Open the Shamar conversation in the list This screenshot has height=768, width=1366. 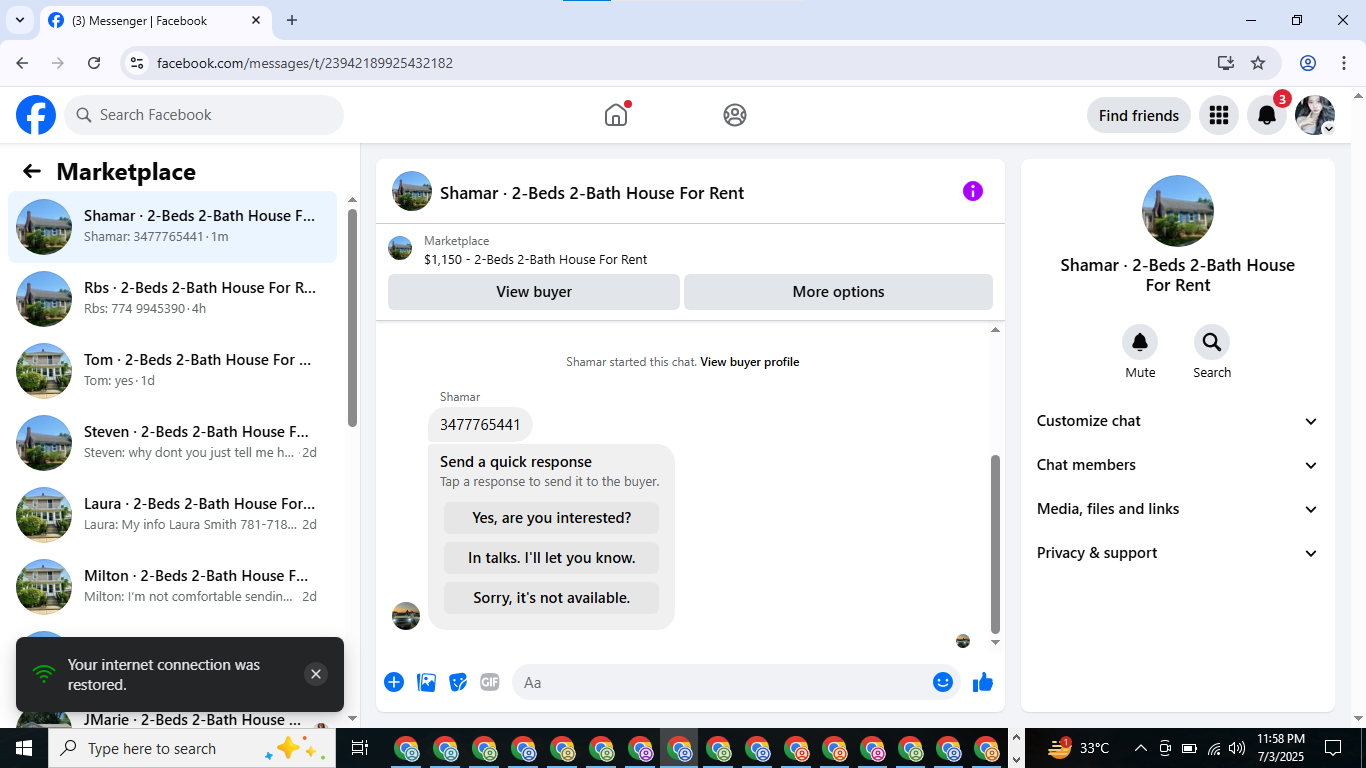(x=172, y=227)
